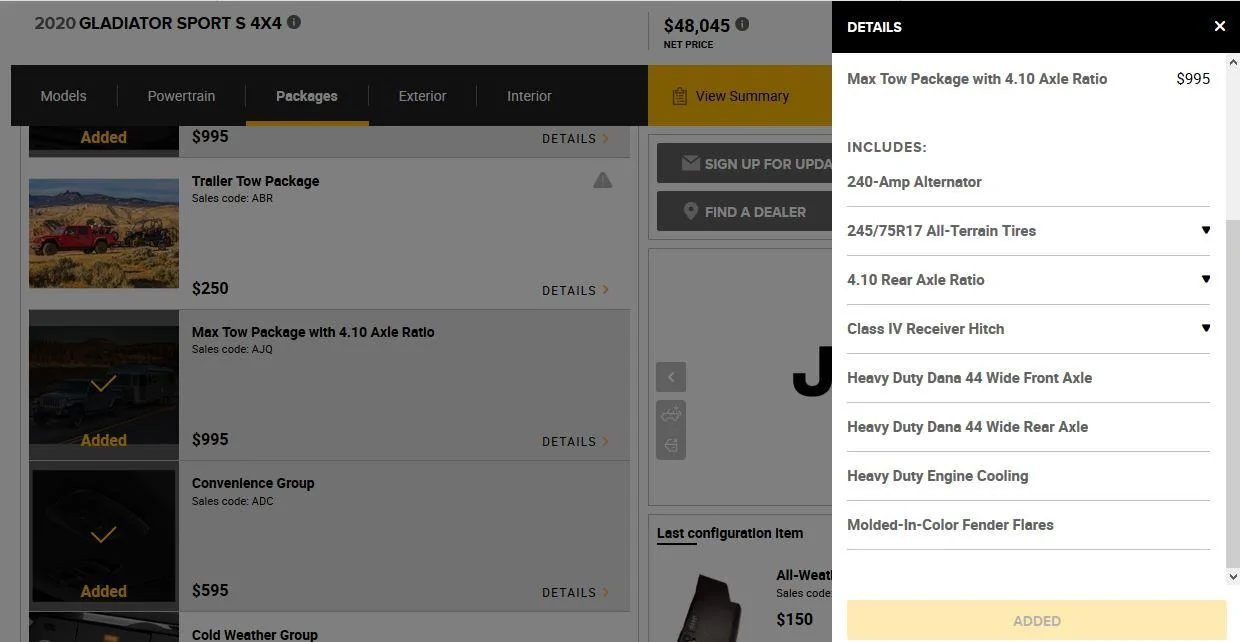Select the open-top vehicle view icon

click(x=671, y=413)
